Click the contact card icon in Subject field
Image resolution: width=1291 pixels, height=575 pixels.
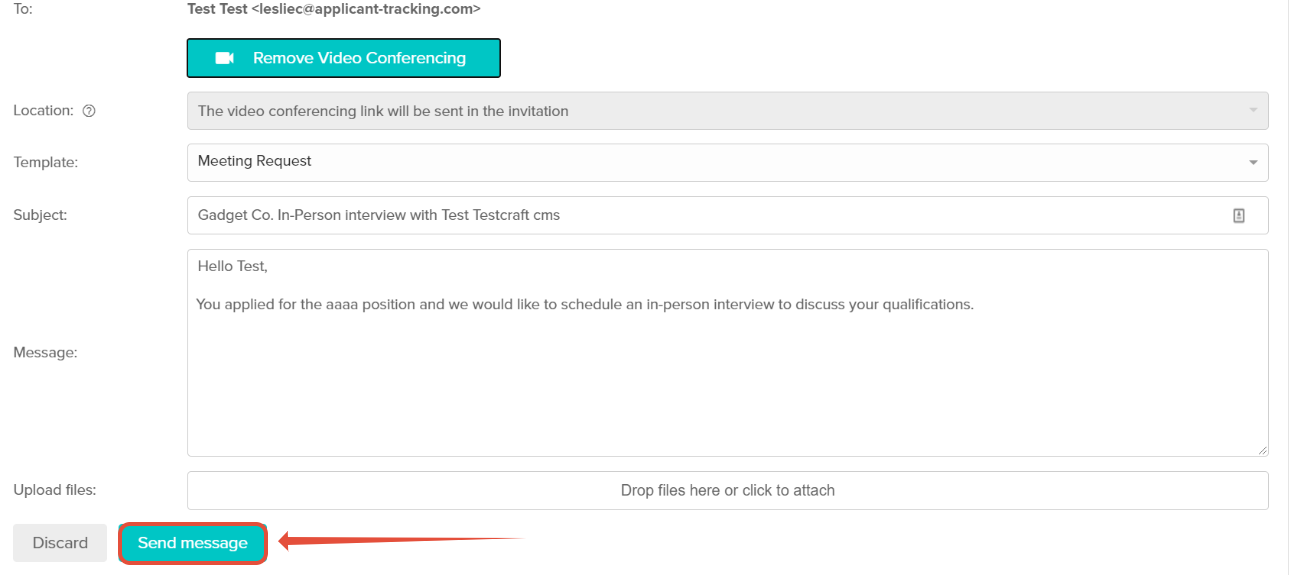pos(1239,215)
